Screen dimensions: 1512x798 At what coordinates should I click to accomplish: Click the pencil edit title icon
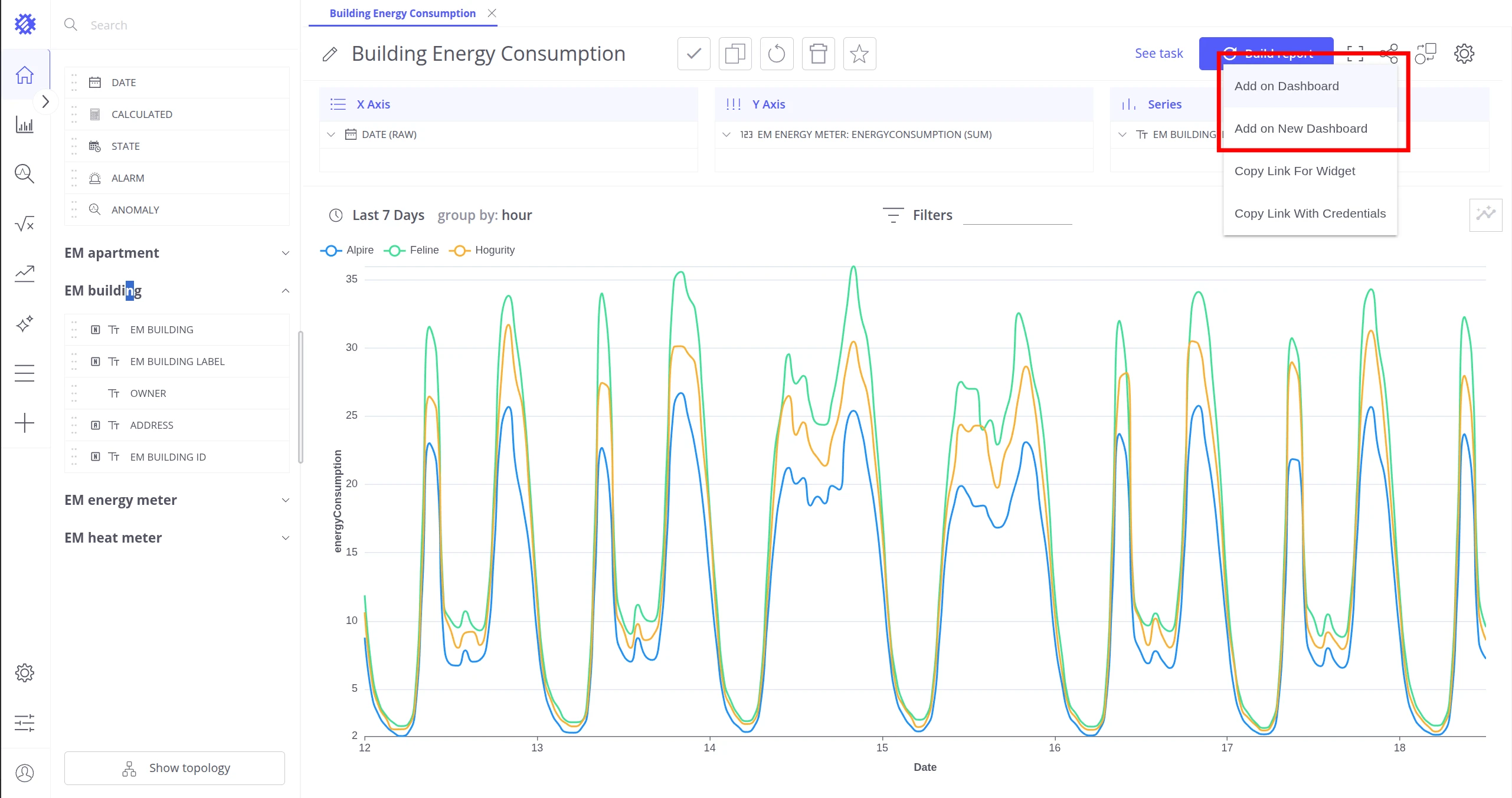pos(330,54)
